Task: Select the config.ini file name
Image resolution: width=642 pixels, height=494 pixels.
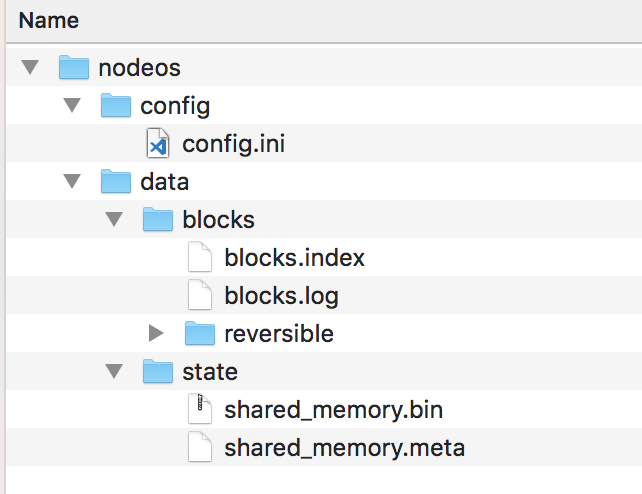Action: coord(233,144)
